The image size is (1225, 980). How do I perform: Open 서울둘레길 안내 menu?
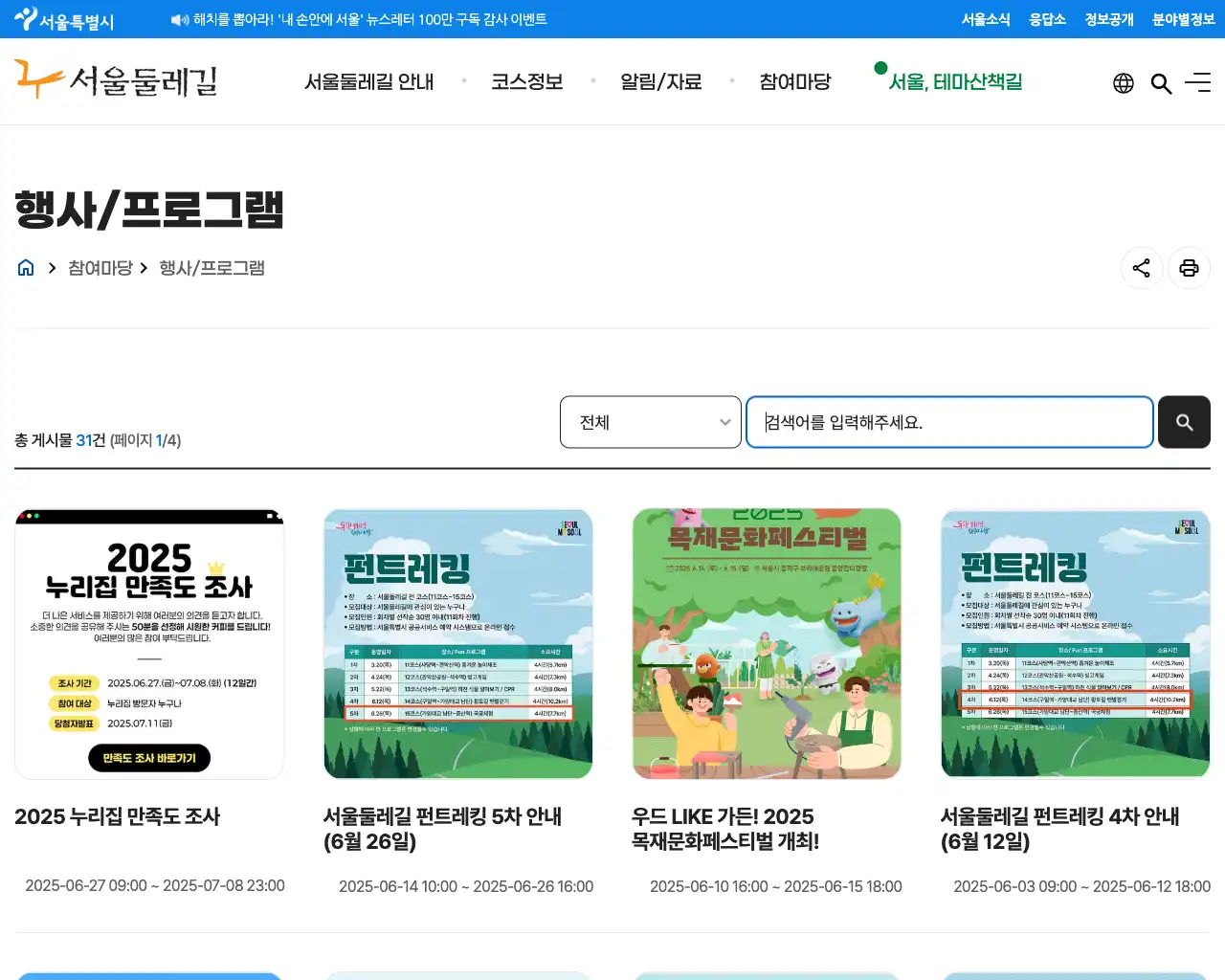[369, 82]
